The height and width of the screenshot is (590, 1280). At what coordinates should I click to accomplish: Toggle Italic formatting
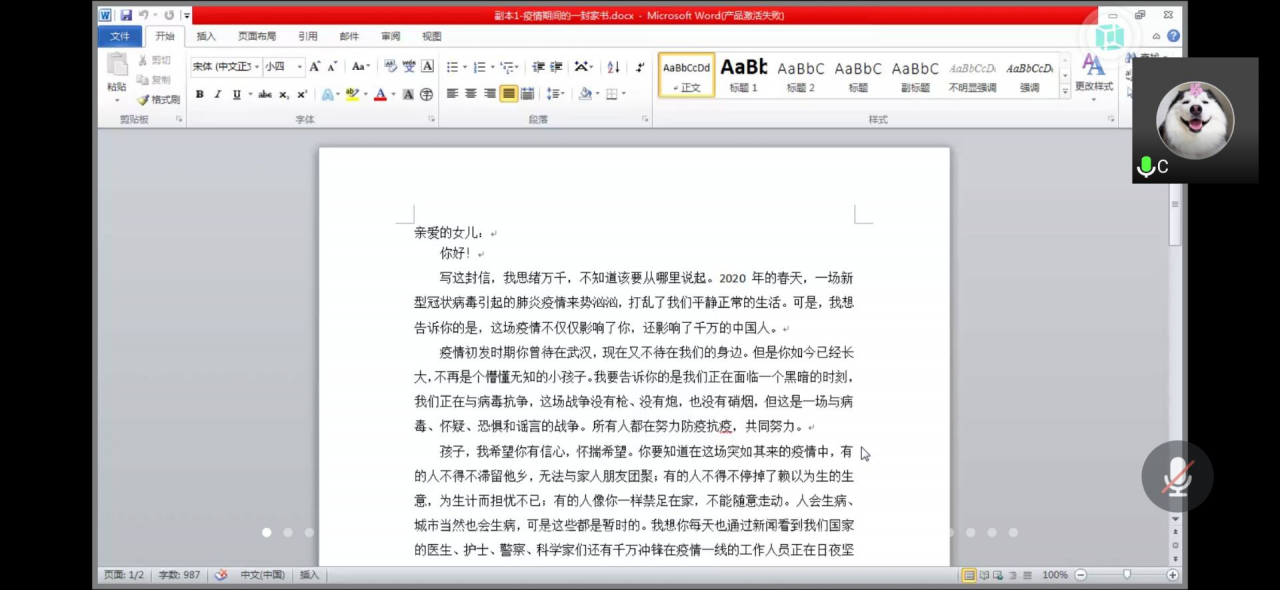point(217,94)
